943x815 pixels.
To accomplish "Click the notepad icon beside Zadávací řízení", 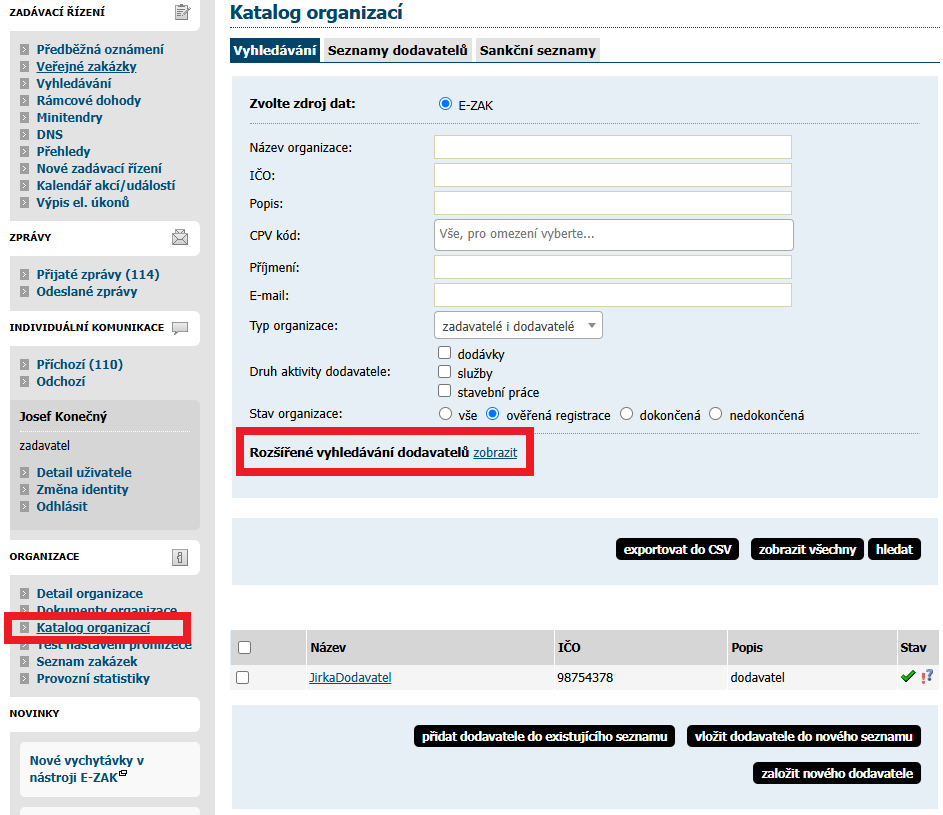I will click(181, 12).
